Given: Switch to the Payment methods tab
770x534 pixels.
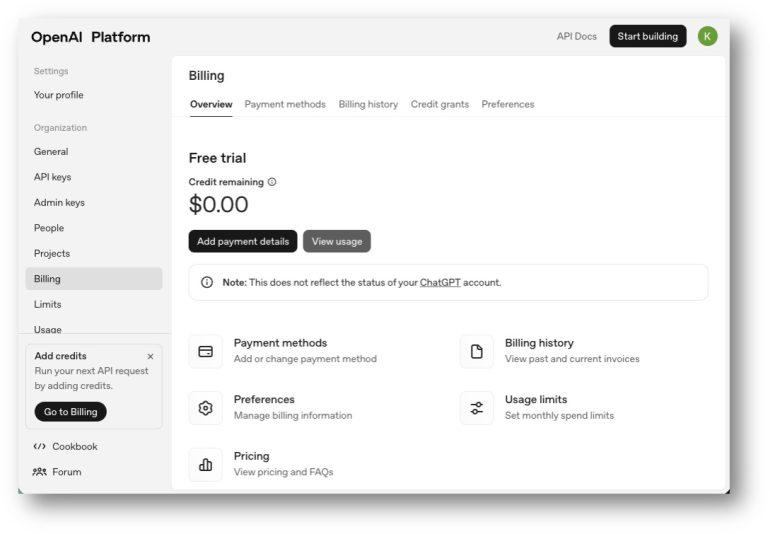Looking at the screenshot, I should tap(285, 104).
